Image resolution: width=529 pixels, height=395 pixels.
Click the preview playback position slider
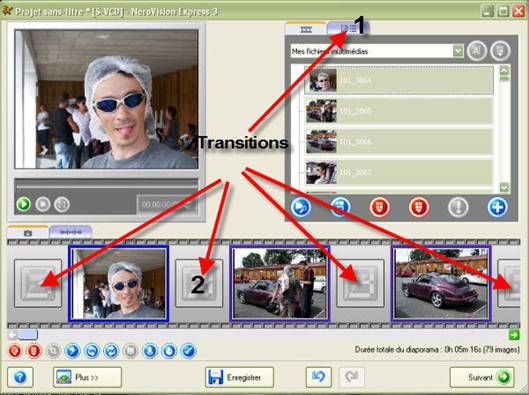click(x=107, y=186)
